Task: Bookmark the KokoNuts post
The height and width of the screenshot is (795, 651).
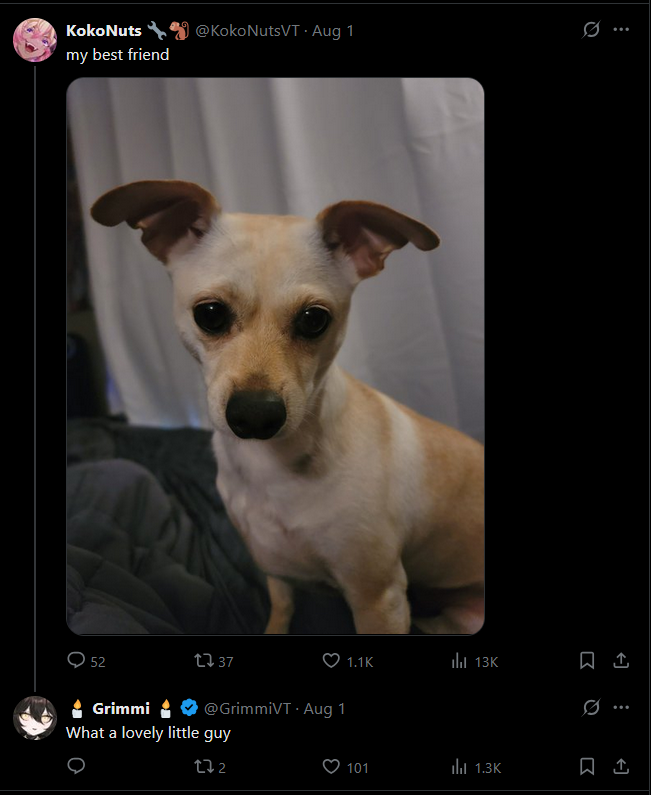Action: (587, 660)
